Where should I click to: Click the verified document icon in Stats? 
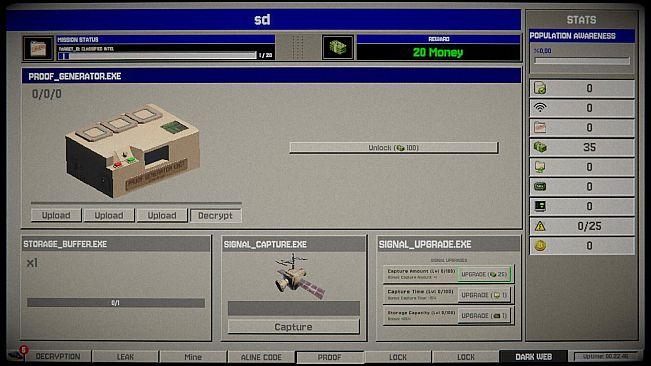click(540, 88)
